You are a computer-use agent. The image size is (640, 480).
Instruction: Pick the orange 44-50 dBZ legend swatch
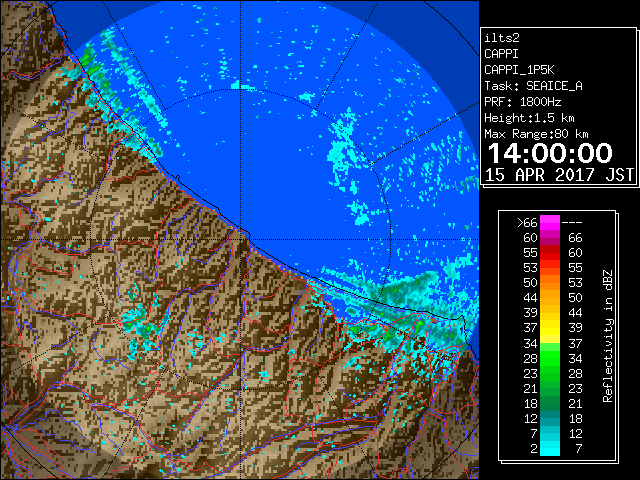pyautogui.click(x=550, y=298)
